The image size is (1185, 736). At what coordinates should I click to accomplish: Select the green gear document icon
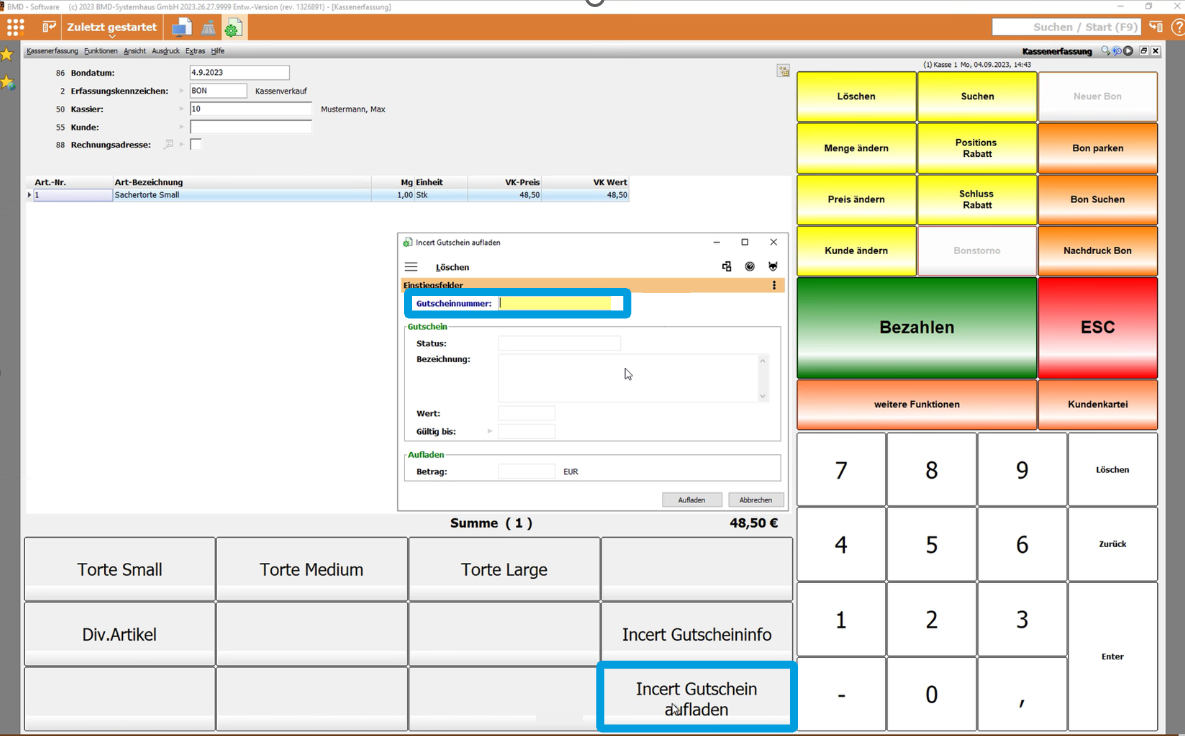pos(233,29)
